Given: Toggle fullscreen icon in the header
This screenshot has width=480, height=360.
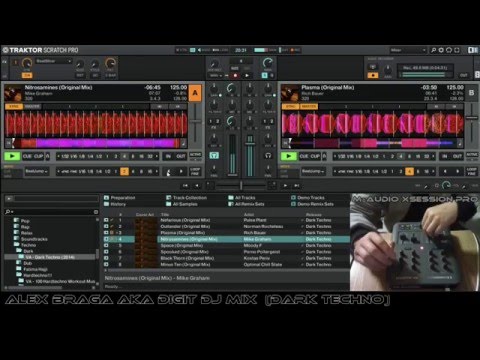Looking at the screenshot, I should 457,50.
